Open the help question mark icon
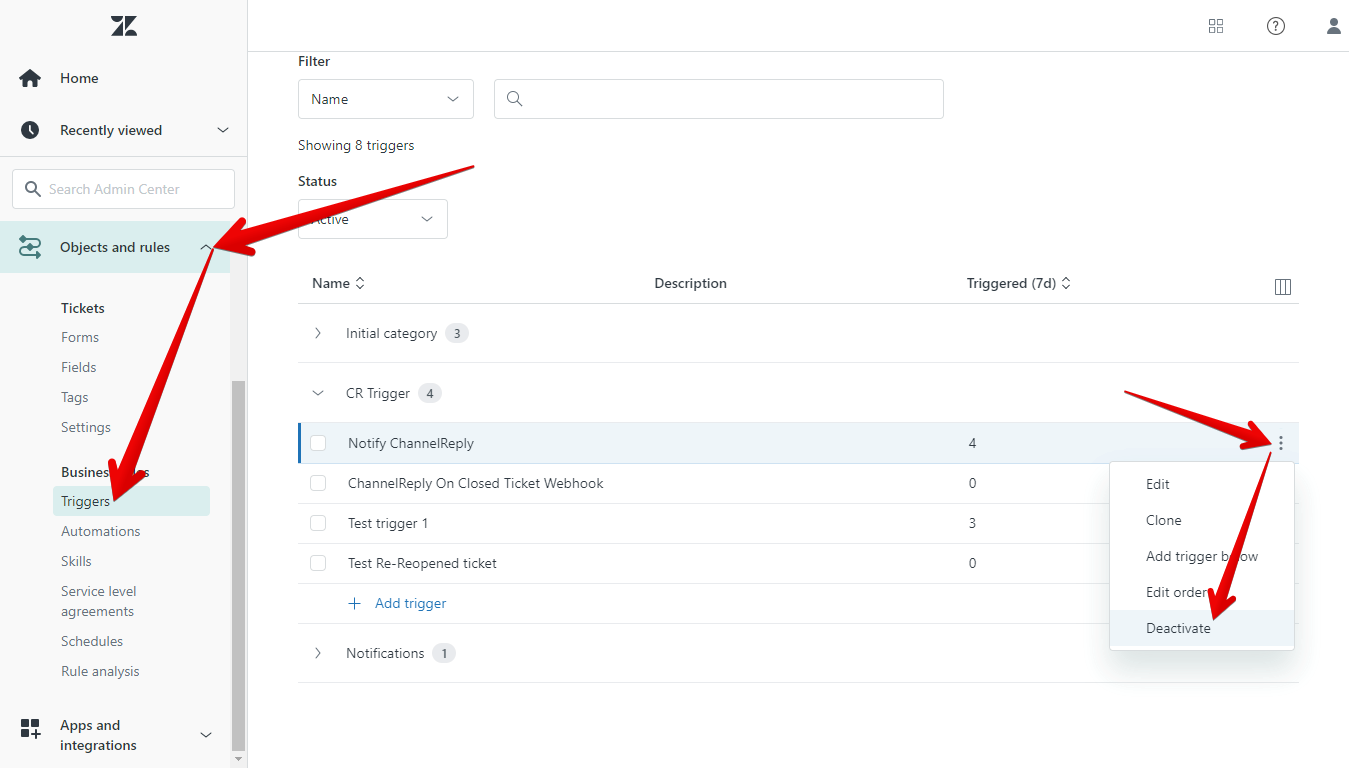The height and width of the screenshot is (768, 1349). tap(1276, 26)
